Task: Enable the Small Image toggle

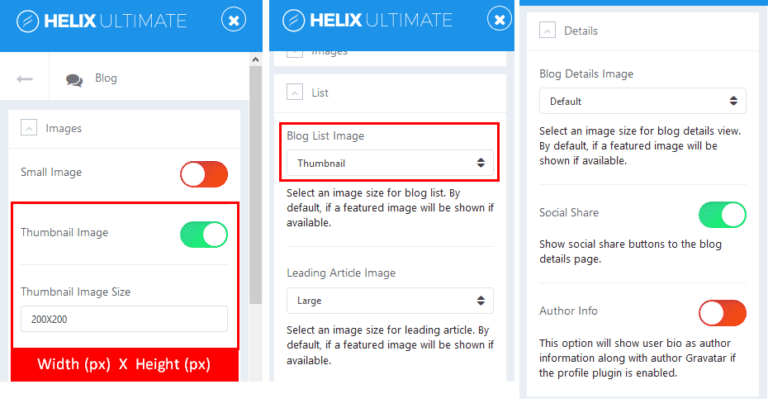Action: 204,174
